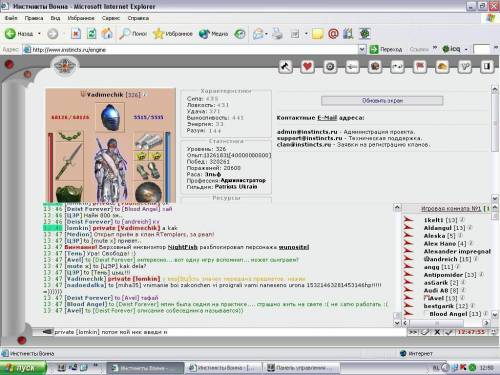
Task: Click the Vadimechik character name
Action: [x=105, y=95]
